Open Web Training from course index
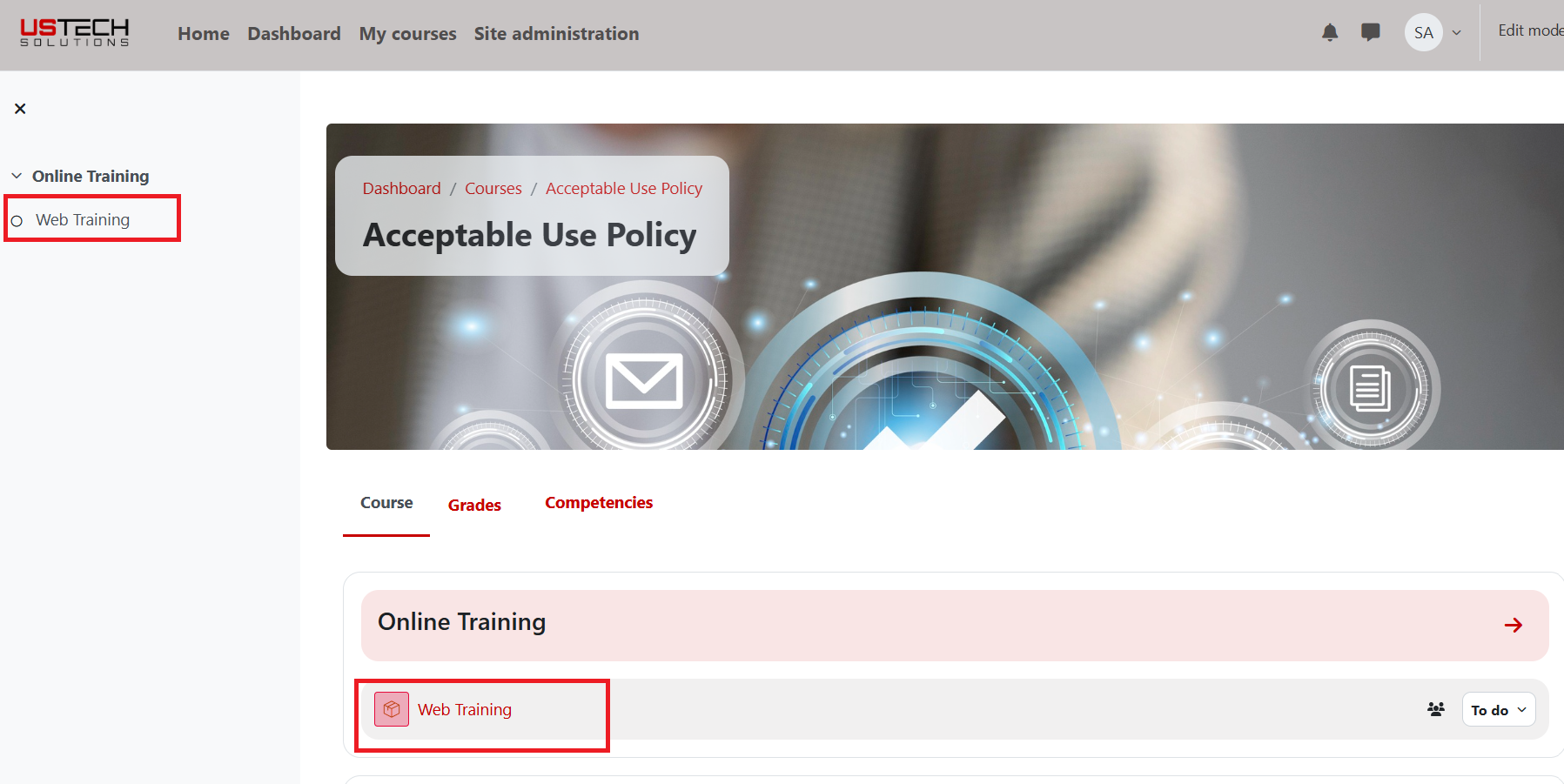The width and height of the screenshot is (1564, 784). [x=83, y=220]
